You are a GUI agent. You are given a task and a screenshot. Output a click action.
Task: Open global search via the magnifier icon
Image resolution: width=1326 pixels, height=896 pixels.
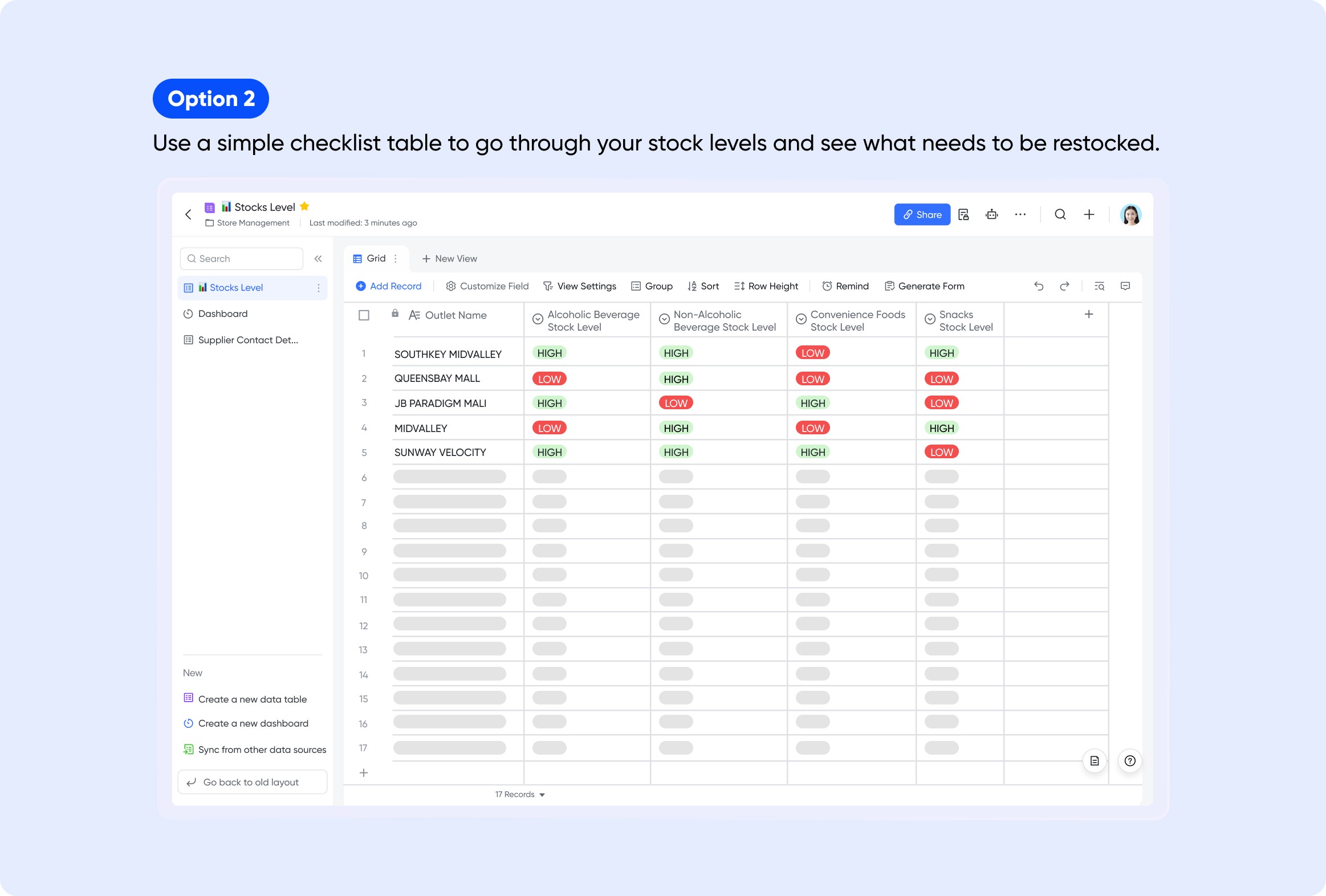click(1060, 214)
